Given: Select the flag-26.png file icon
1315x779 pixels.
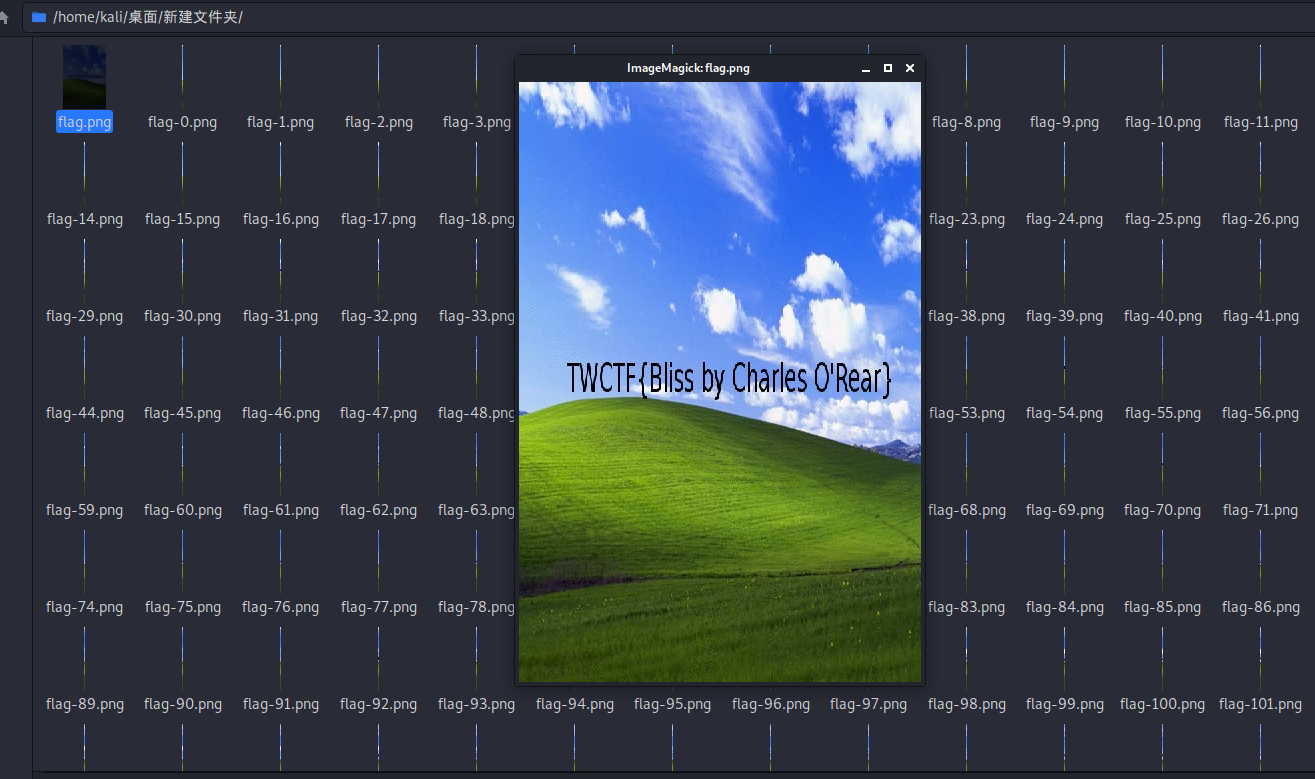Looking at the screenshot, I should 1260,174.
